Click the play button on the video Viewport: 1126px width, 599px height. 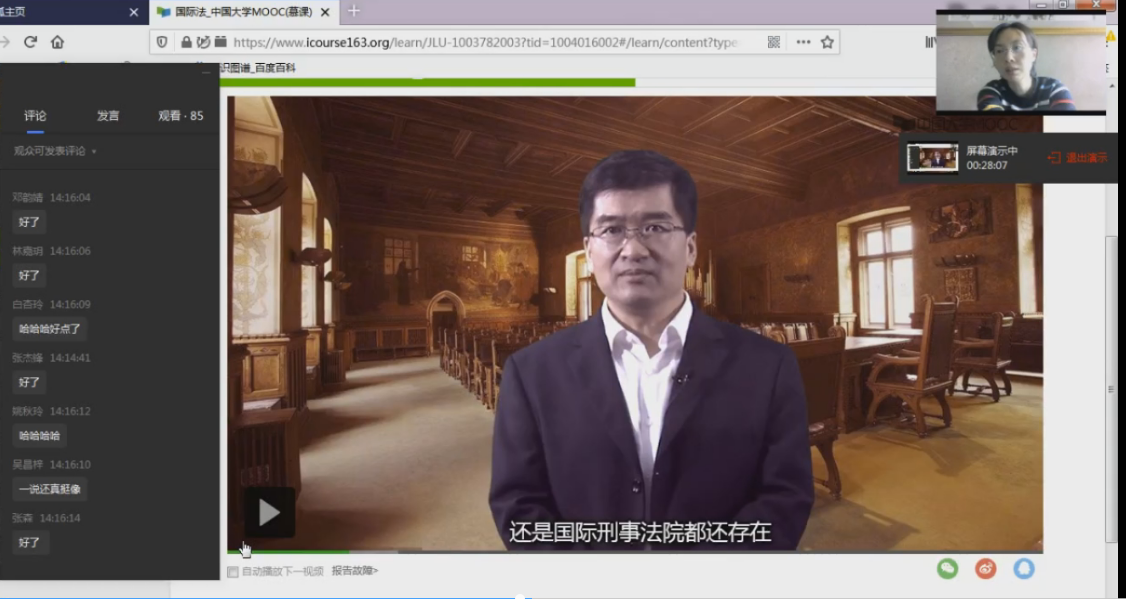click(x=269, y=513)
